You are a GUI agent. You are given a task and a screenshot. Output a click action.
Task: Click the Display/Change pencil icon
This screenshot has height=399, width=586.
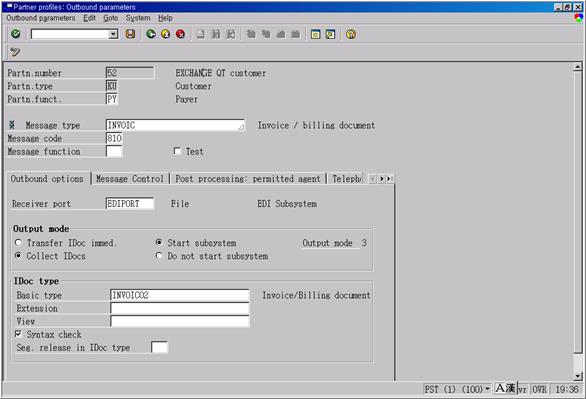[15, 52]
